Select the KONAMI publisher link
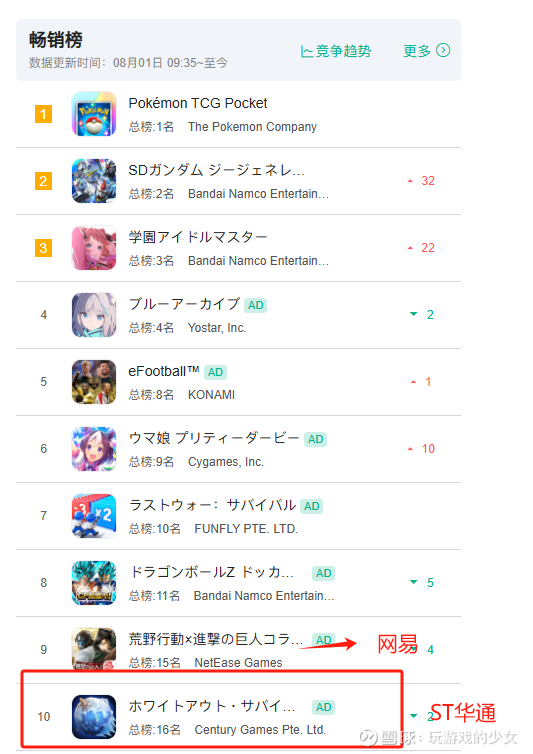The height and width of the screenshot is (754, 533). 211,395
